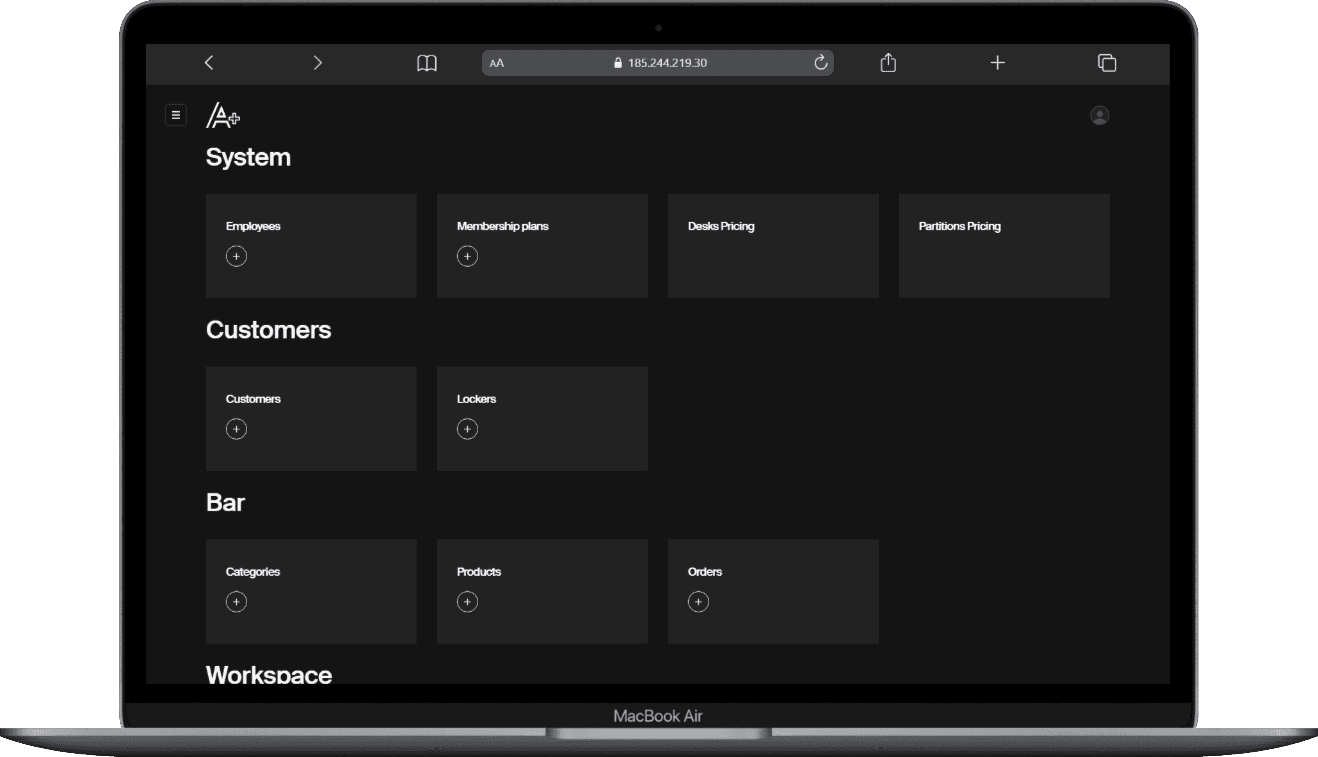Go back using browser back arrow
1318x757 pixels.
click(x=209, y=63)
